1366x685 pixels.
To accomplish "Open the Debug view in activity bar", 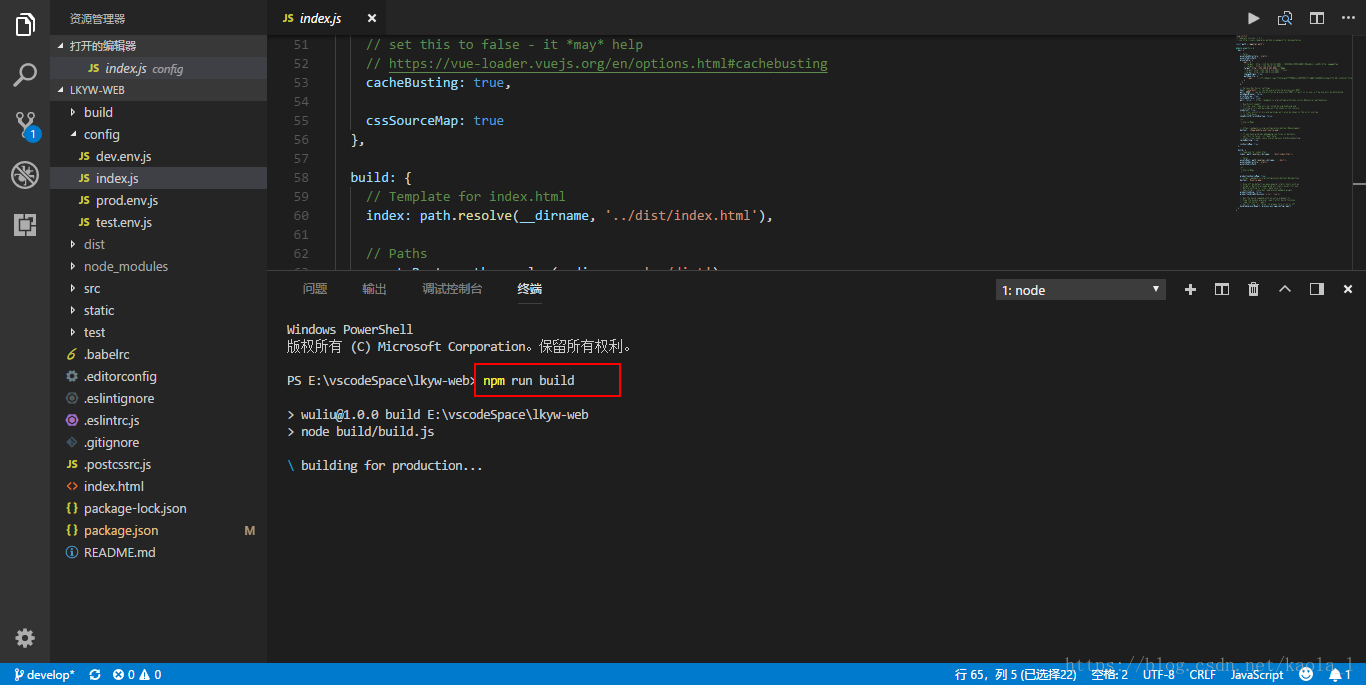I will click(25, 175).
